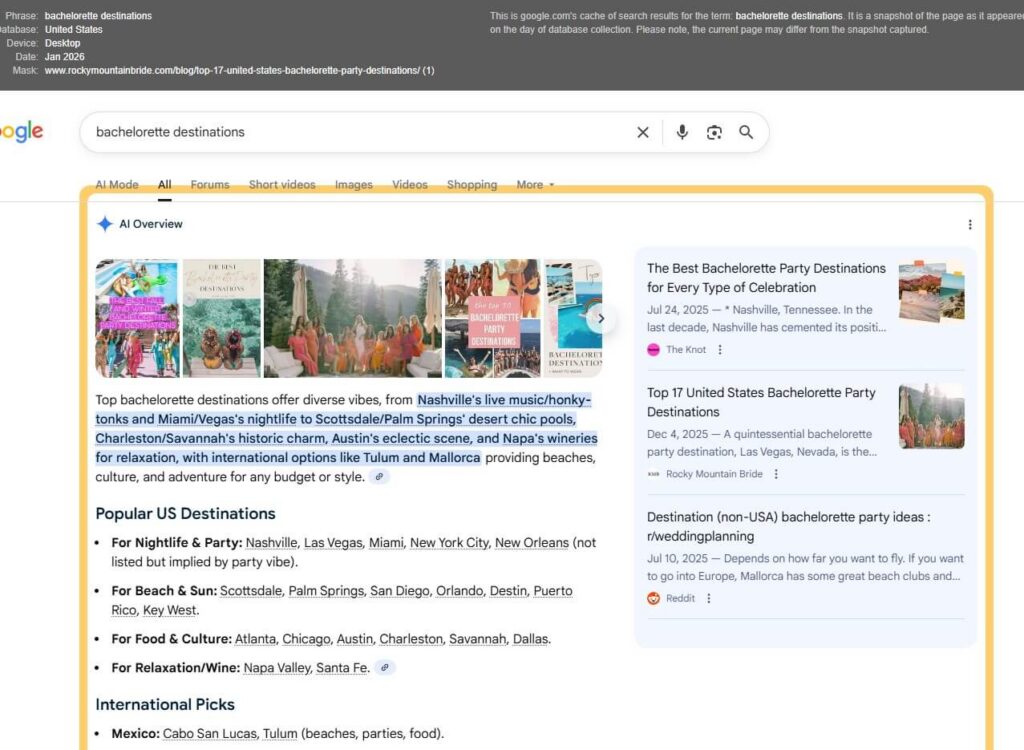This screenshot has width=1024, height=750.
Task: Switch to the Forums tab
Action: click(x=210, y=185)
